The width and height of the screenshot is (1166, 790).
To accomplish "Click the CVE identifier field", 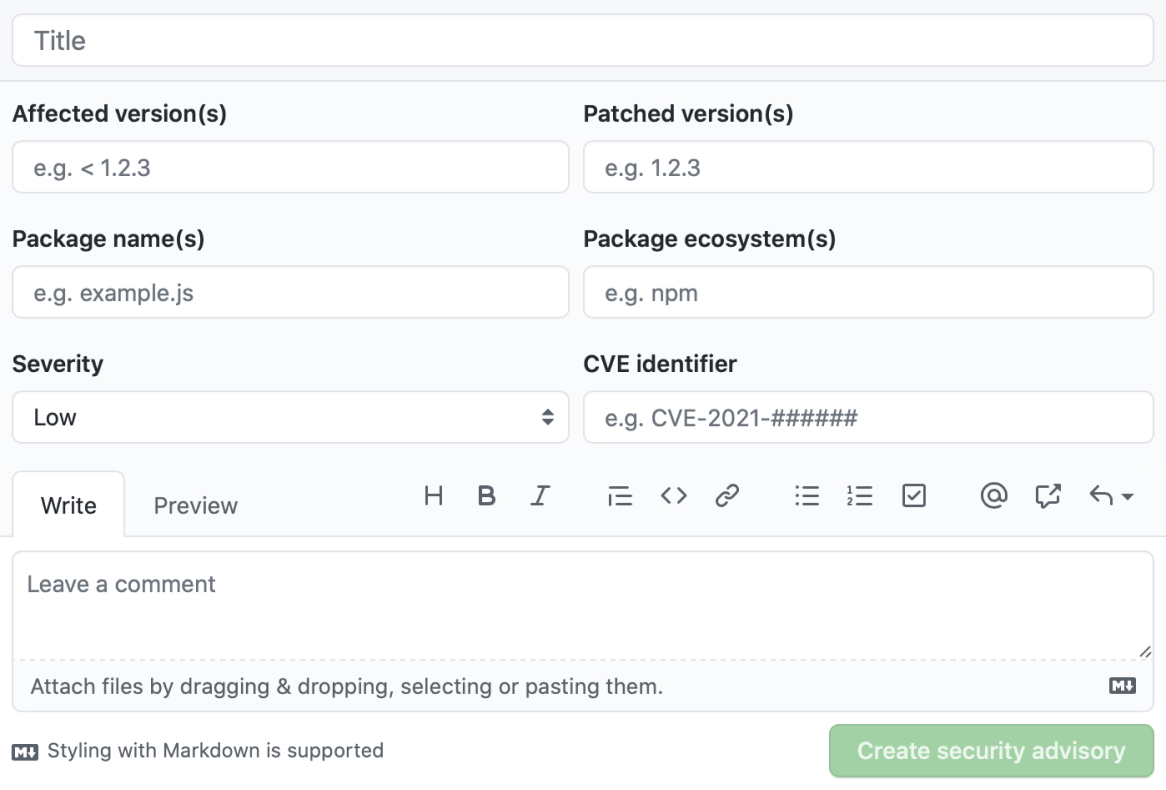I will (x=868, y=417).
